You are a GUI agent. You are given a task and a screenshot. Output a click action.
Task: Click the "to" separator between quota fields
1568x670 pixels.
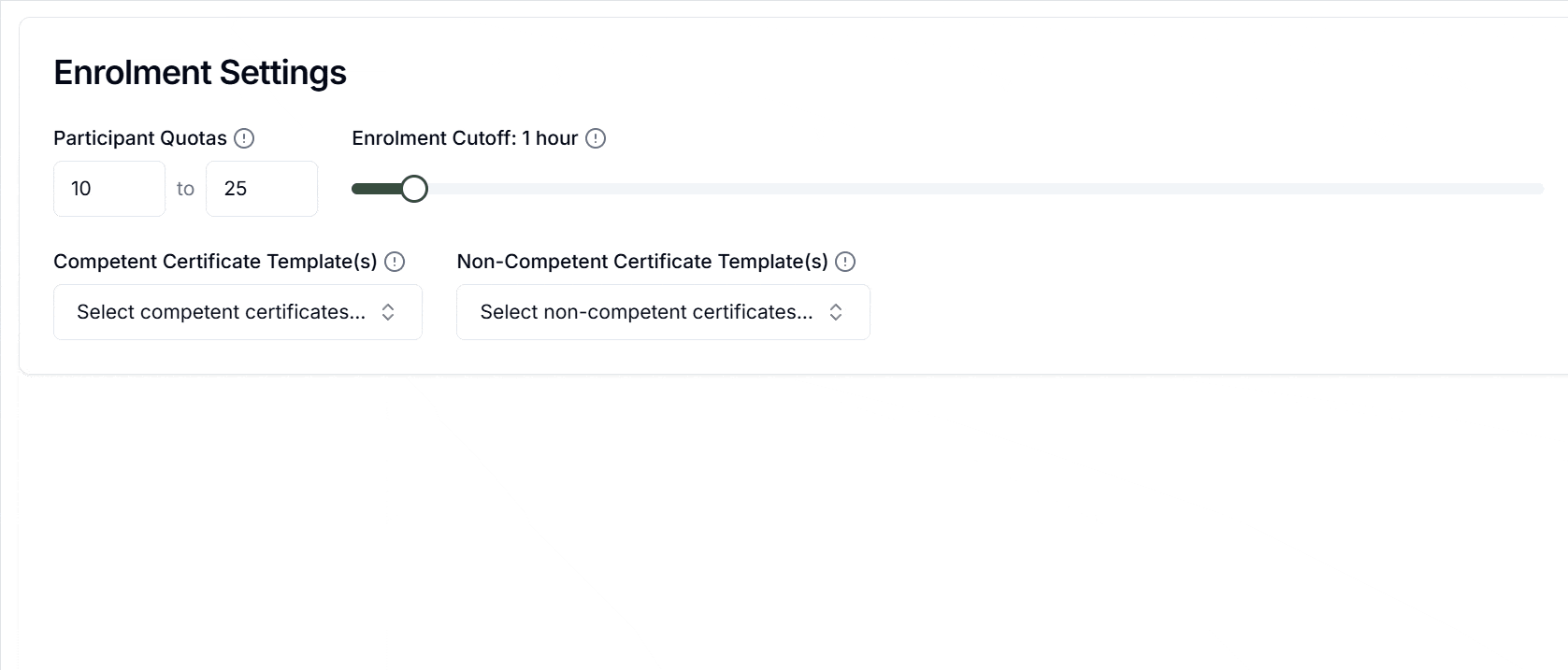point(185,189)
